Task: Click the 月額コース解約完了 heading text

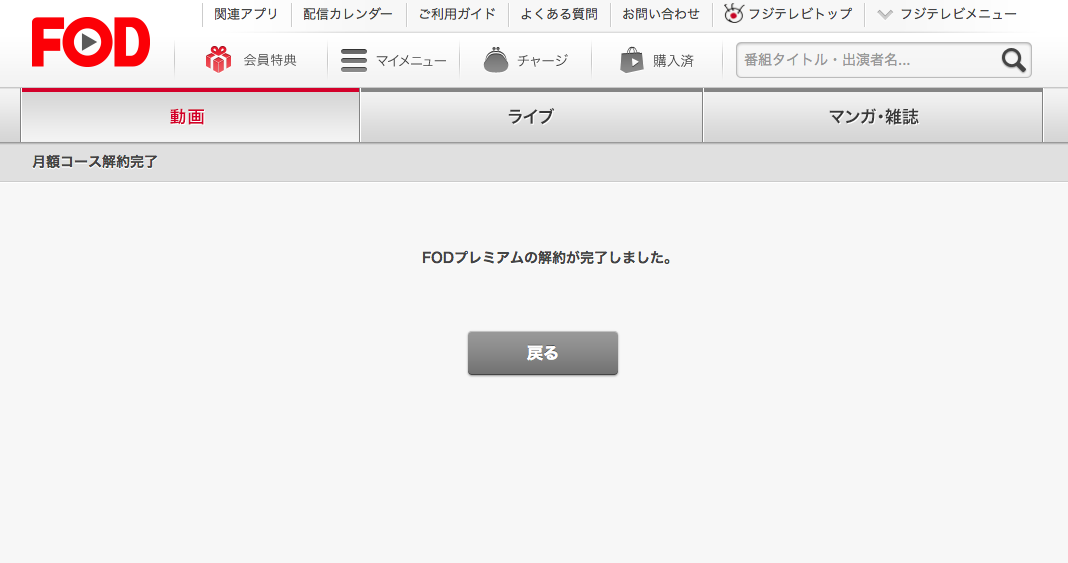Action: [x=95, y=161]
